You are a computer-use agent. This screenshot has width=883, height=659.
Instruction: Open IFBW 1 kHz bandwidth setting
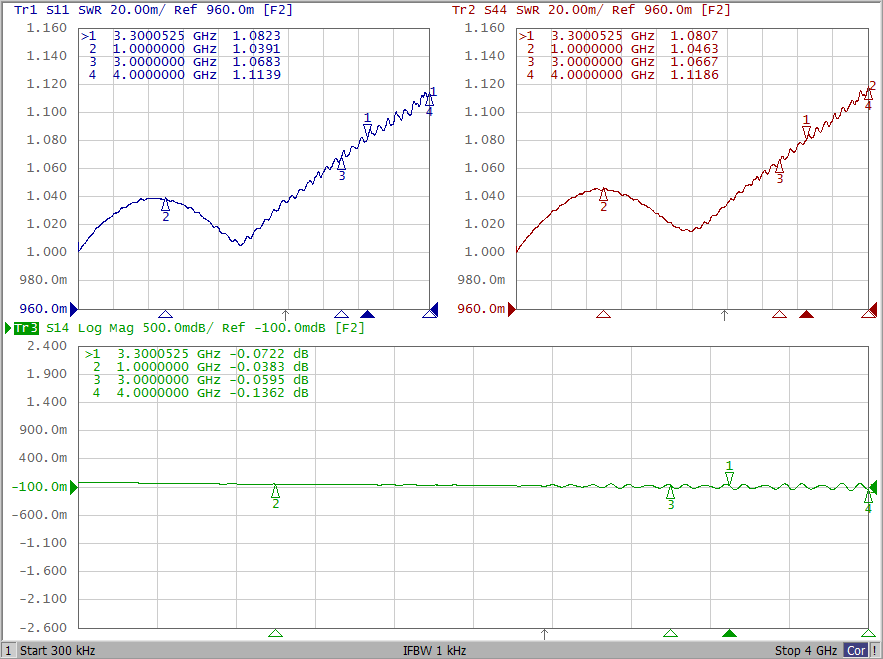[435, 651]
